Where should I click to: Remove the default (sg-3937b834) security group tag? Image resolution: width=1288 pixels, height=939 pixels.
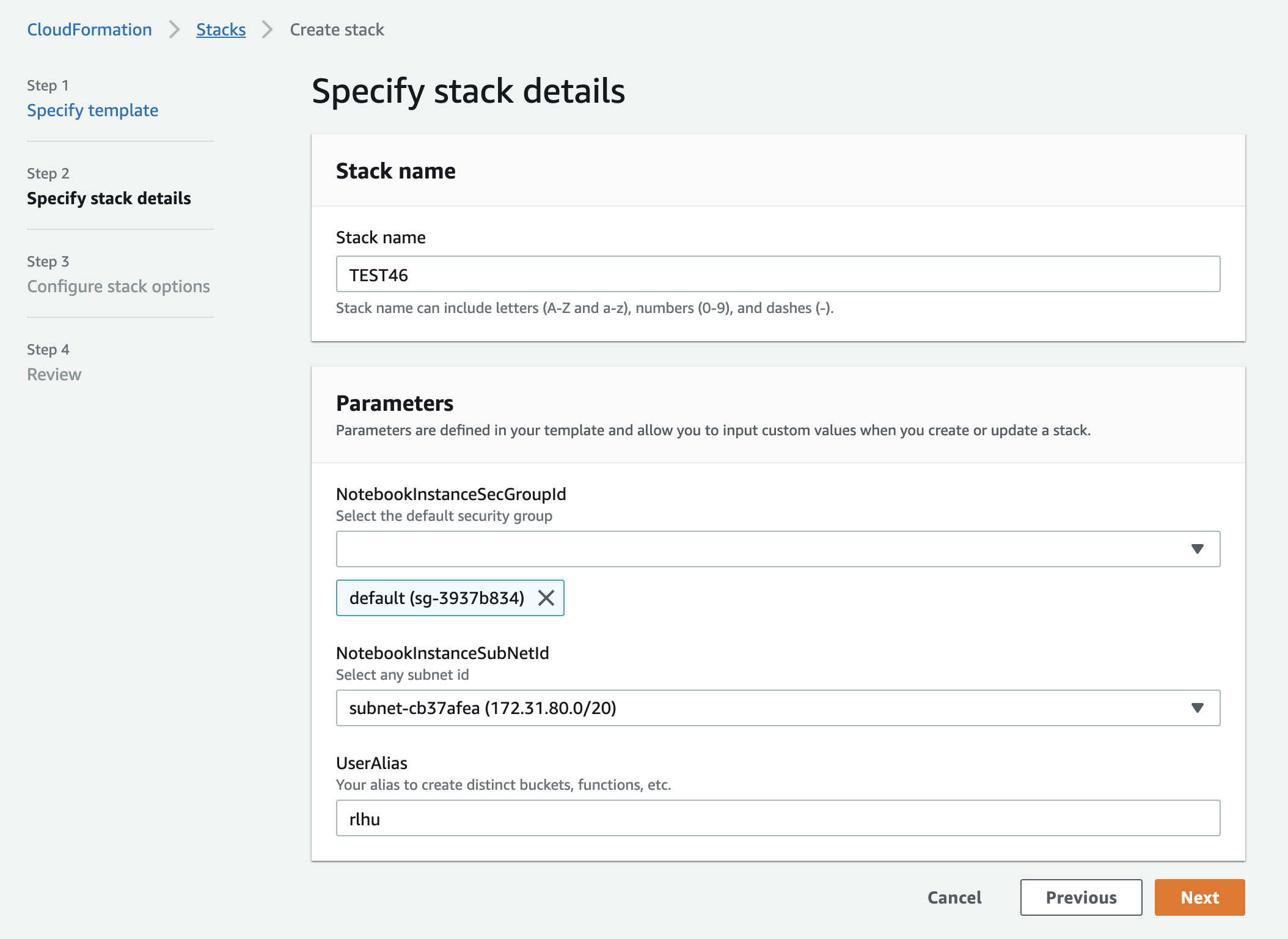point(546,598)
